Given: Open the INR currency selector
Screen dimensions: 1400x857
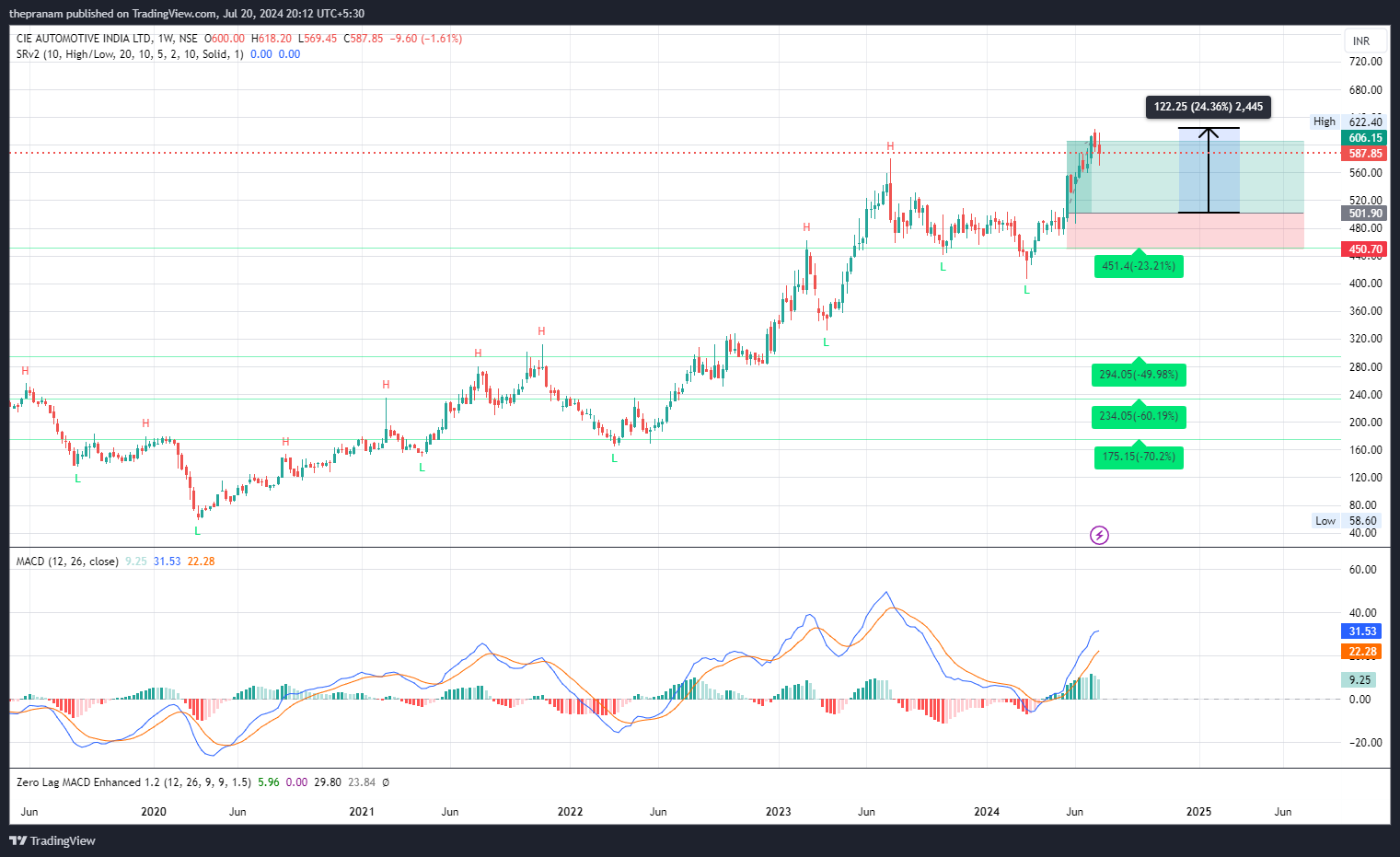Looking at the screenshot, I should [x=1361, y=41].
